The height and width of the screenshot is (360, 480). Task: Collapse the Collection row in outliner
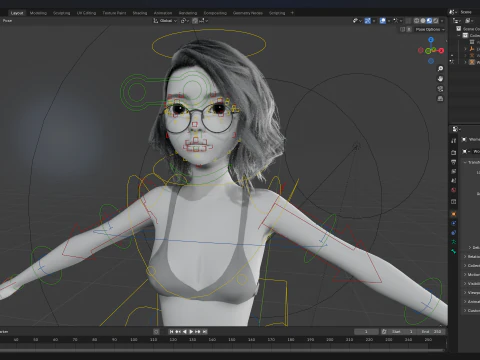tap(459, 36)
